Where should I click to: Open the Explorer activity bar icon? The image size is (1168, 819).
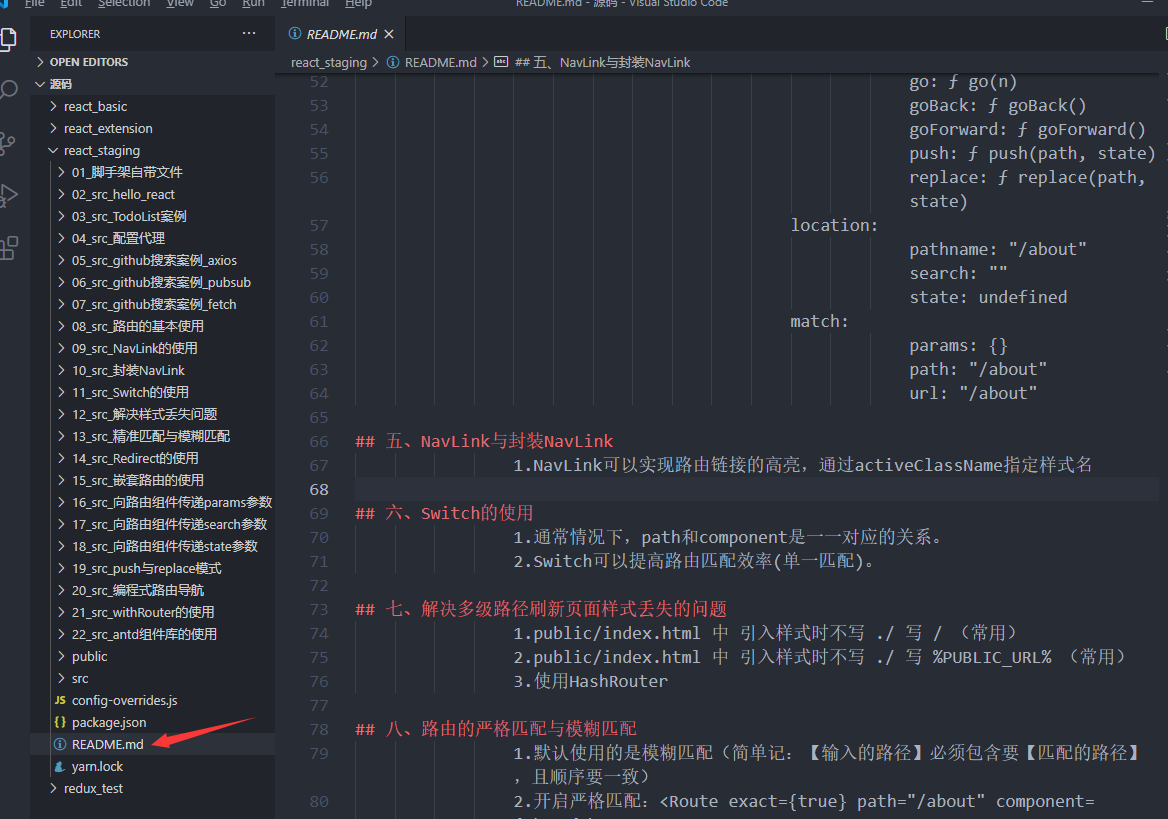tap(7, 38)
